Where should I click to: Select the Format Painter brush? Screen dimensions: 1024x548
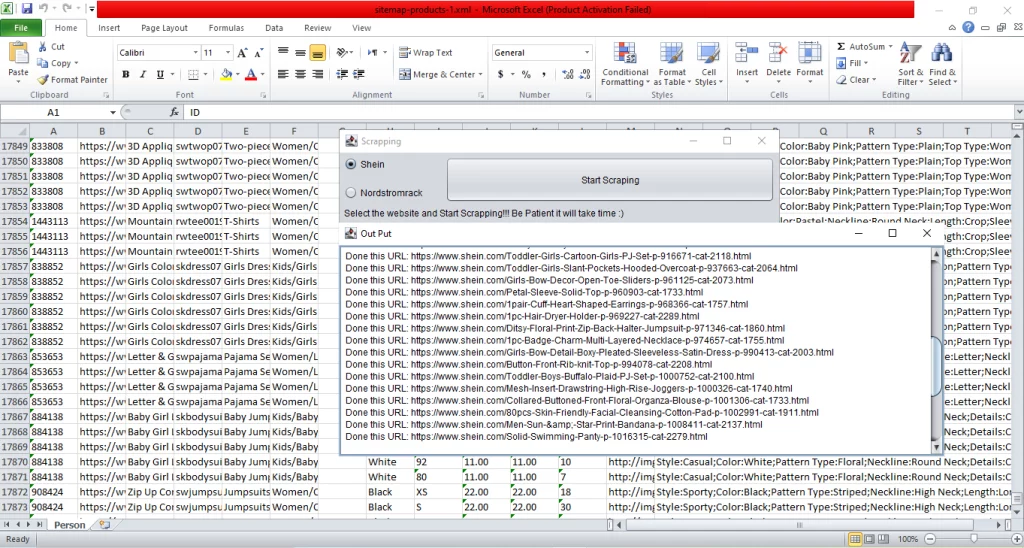[x=72, y=80]
